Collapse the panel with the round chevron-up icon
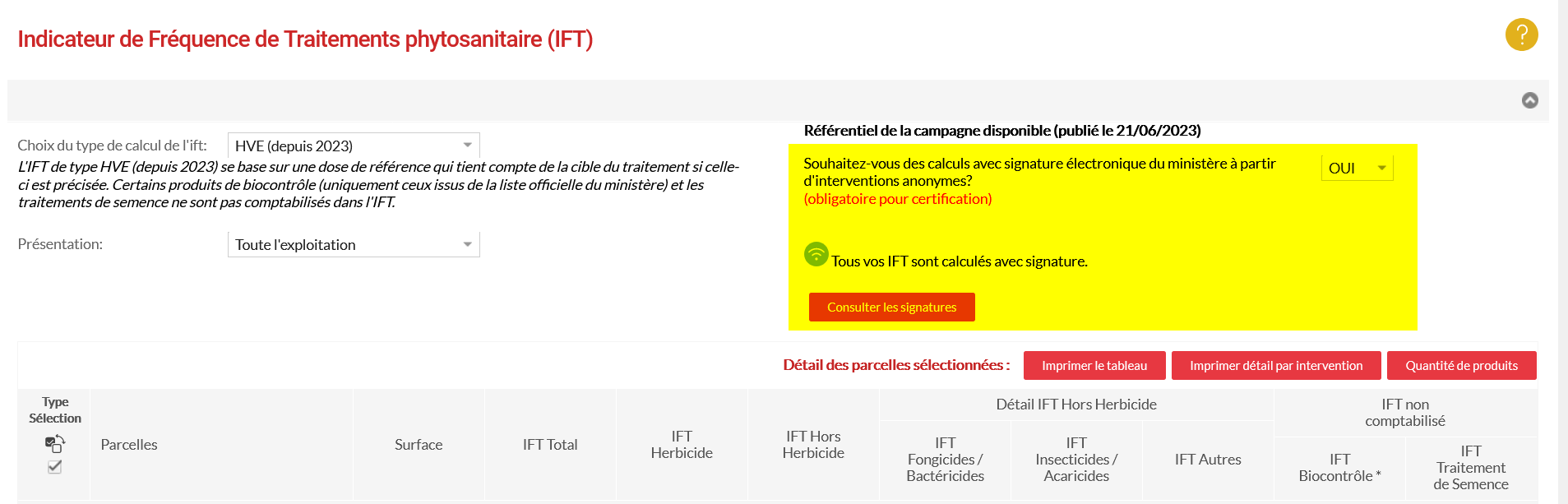 tap(1529, 100)
